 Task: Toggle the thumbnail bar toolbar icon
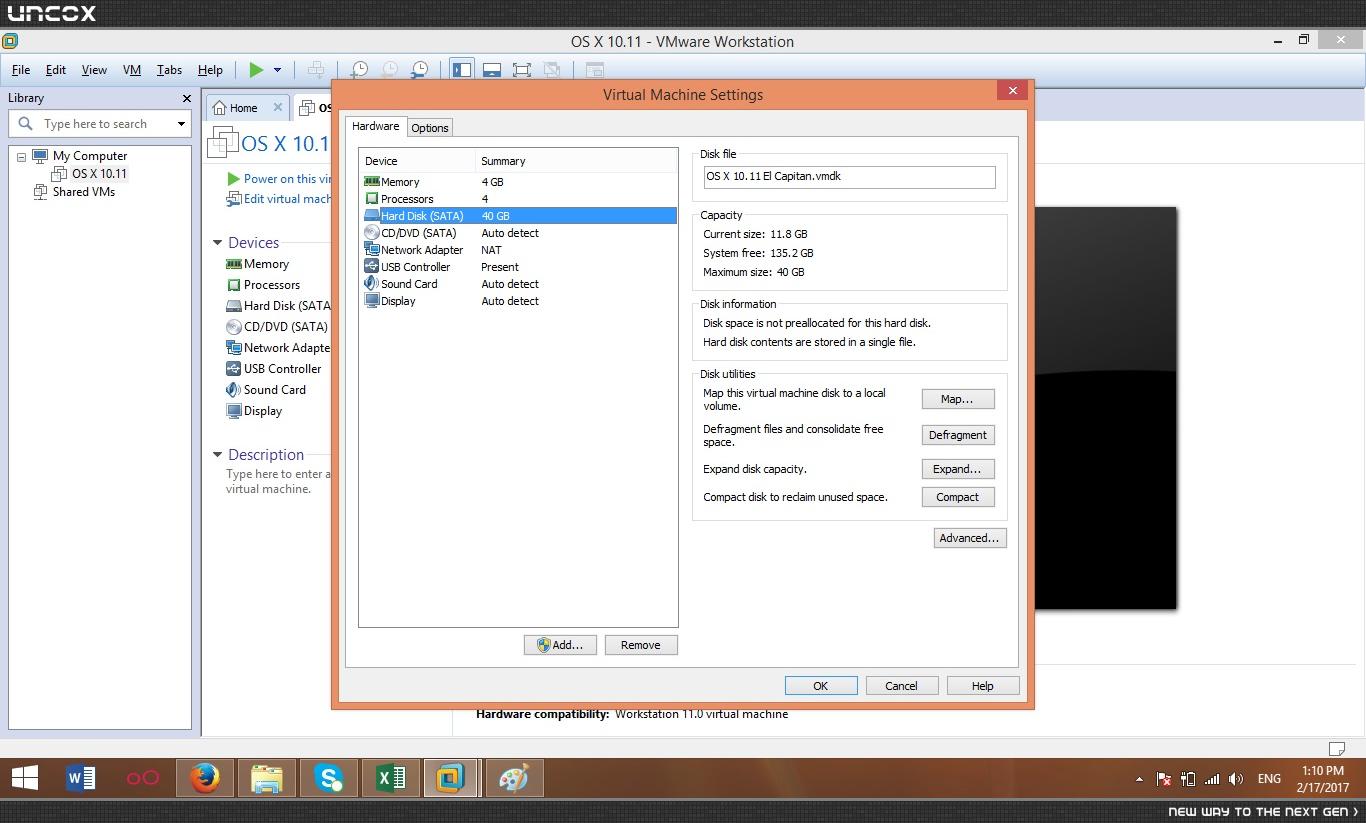(x=492, y=70)
